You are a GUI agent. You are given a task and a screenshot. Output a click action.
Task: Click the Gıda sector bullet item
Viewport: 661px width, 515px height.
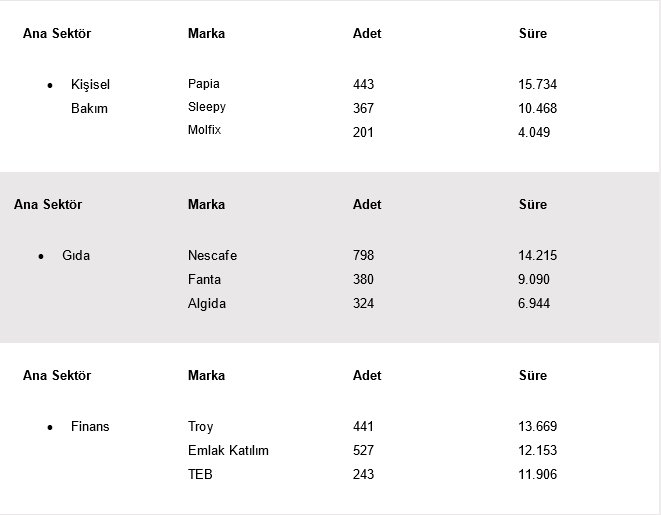tap(76, 256)
